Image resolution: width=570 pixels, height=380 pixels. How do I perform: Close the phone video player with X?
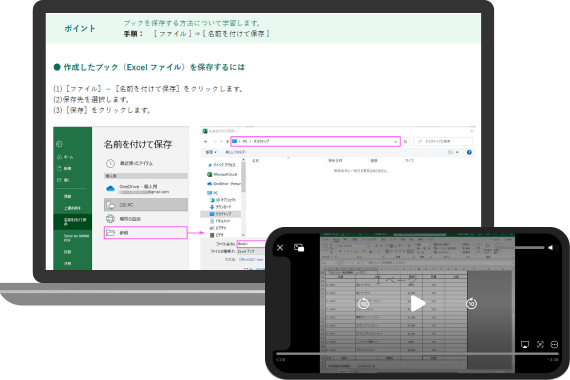[x=280, y=248]
